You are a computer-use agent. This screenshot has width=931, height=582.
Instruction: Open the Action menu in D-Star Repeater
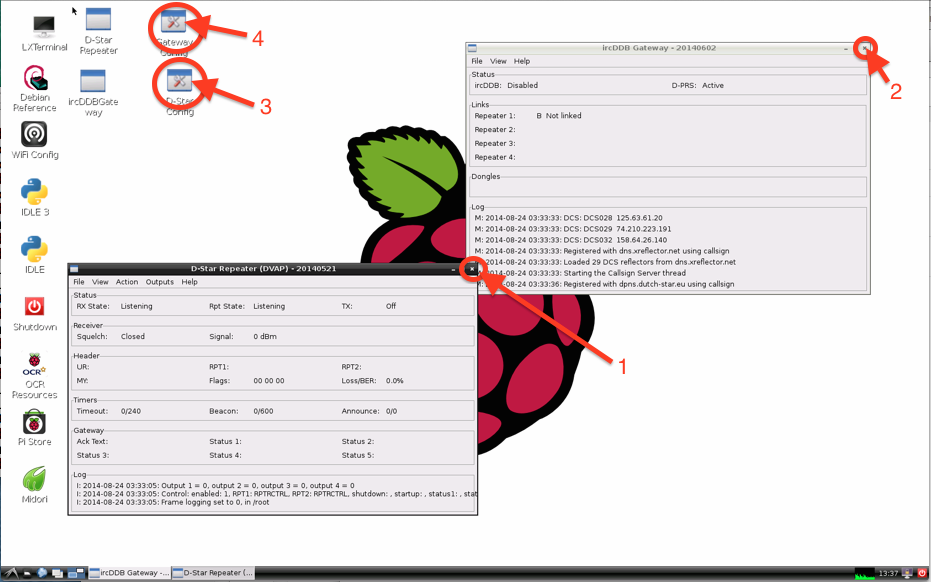pos(127,282)
